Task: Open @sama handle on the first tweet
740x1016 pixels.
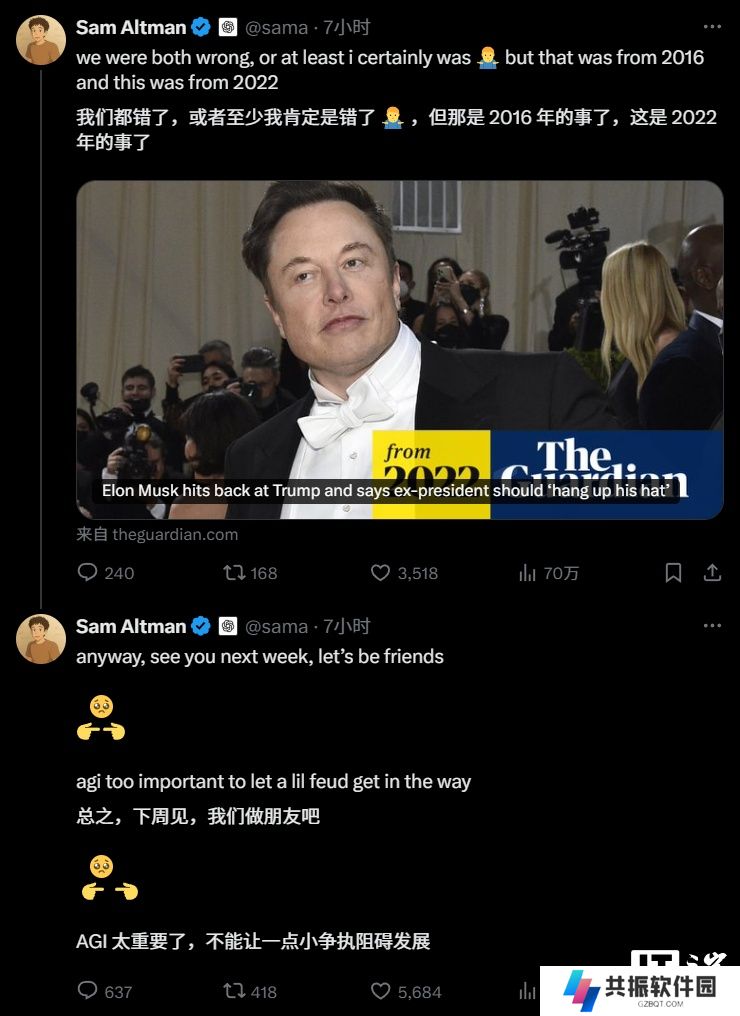Action: (276, 27)
